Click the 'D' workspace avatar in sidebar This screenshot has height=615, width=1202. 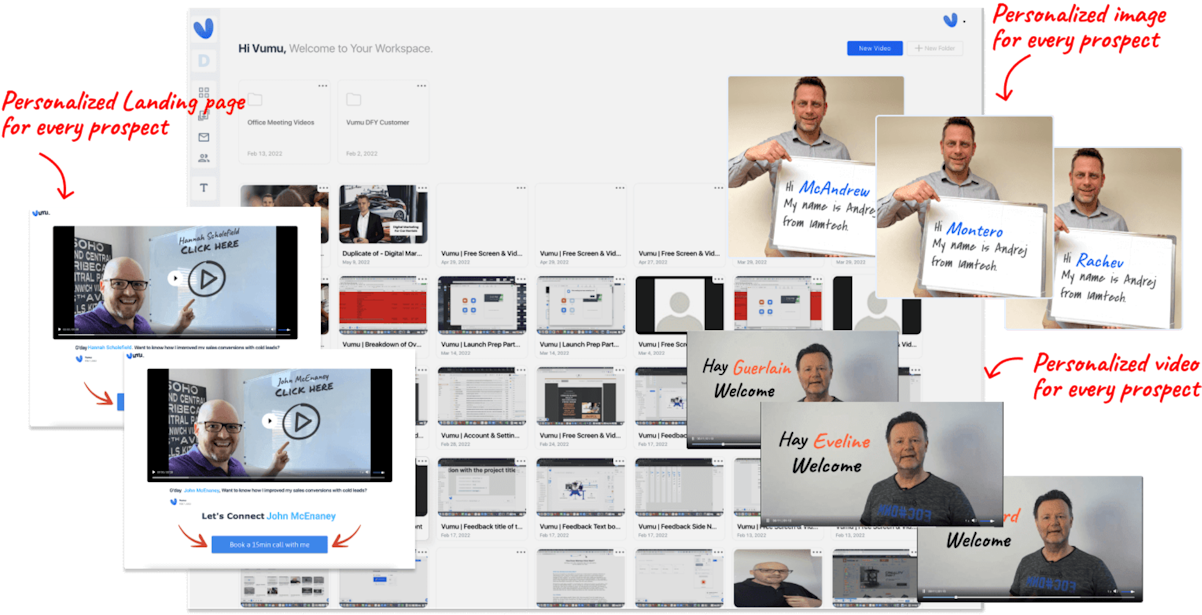pos(204,61)
